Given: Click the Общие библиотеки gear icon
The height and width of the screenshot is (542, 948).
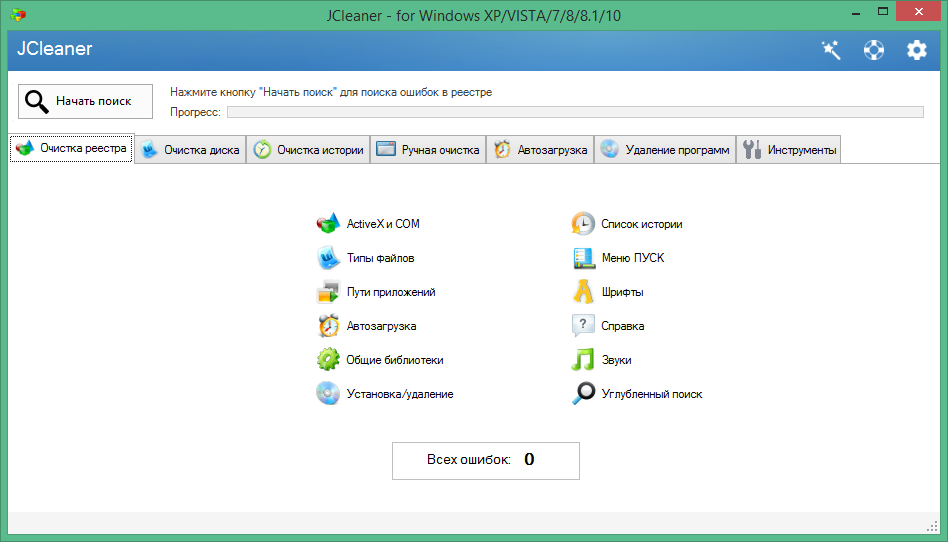Looking at the screenshot, I should pos(328,359).
